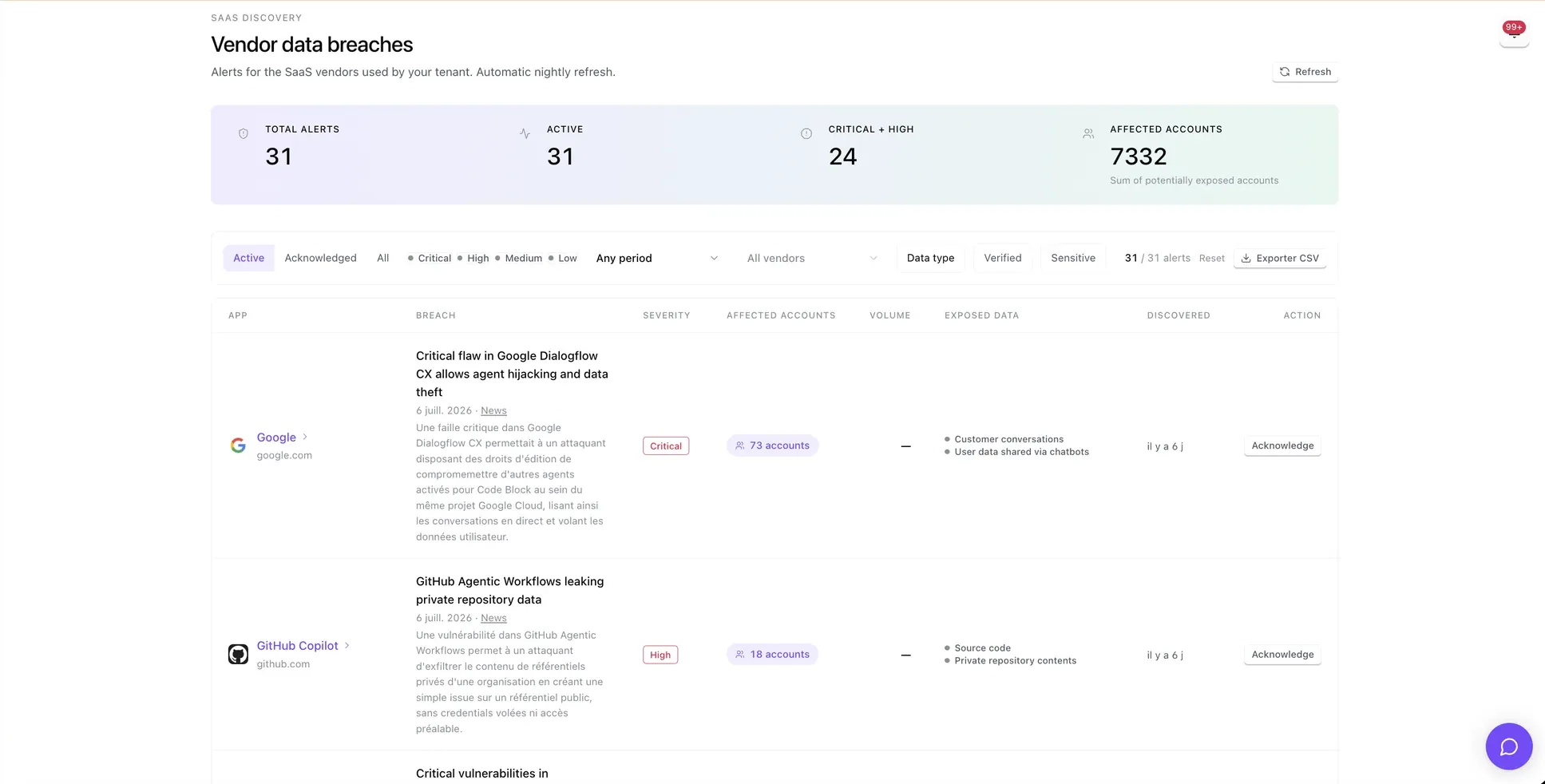This screenshot has height=784, width=1545.
Task: Click the people icon beside Affected Accounts
Action: (1088, 134)
